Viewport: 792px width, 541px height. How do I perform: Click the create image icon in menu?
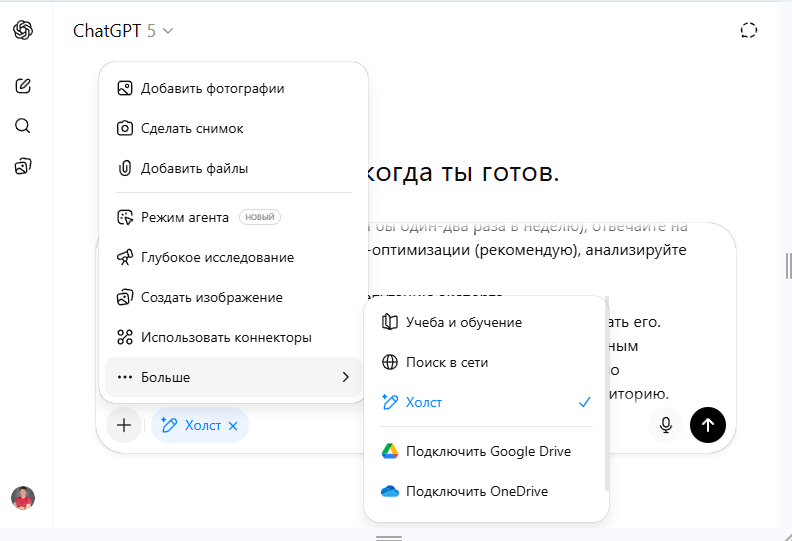click(125, 297)
